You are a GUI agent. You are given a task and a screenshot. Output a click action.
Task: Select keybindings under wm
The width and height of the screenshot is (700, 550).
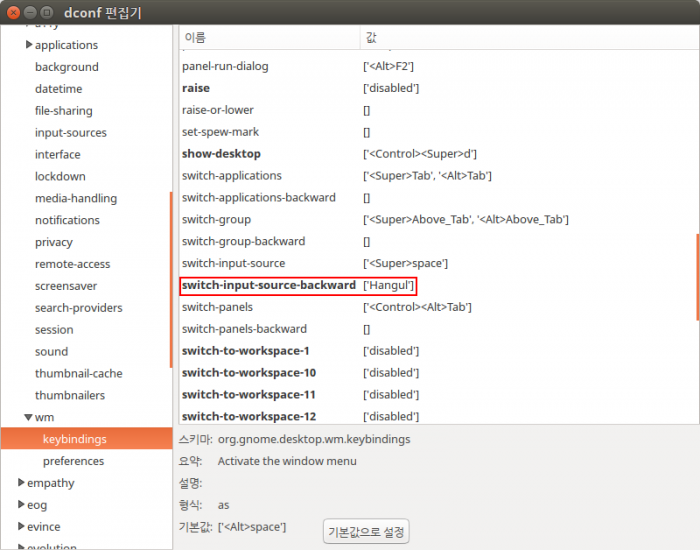coord(87,439)
